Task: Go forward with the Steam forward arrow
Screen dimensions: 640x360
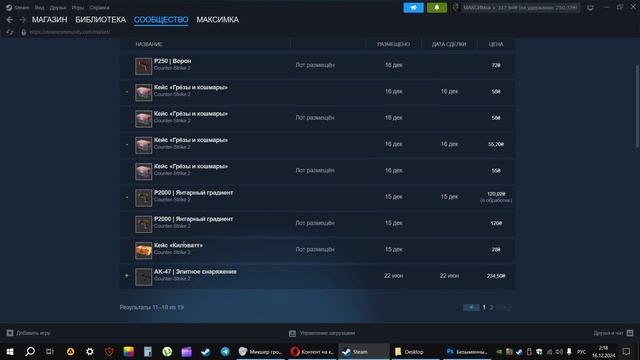Action: point(22,20)
